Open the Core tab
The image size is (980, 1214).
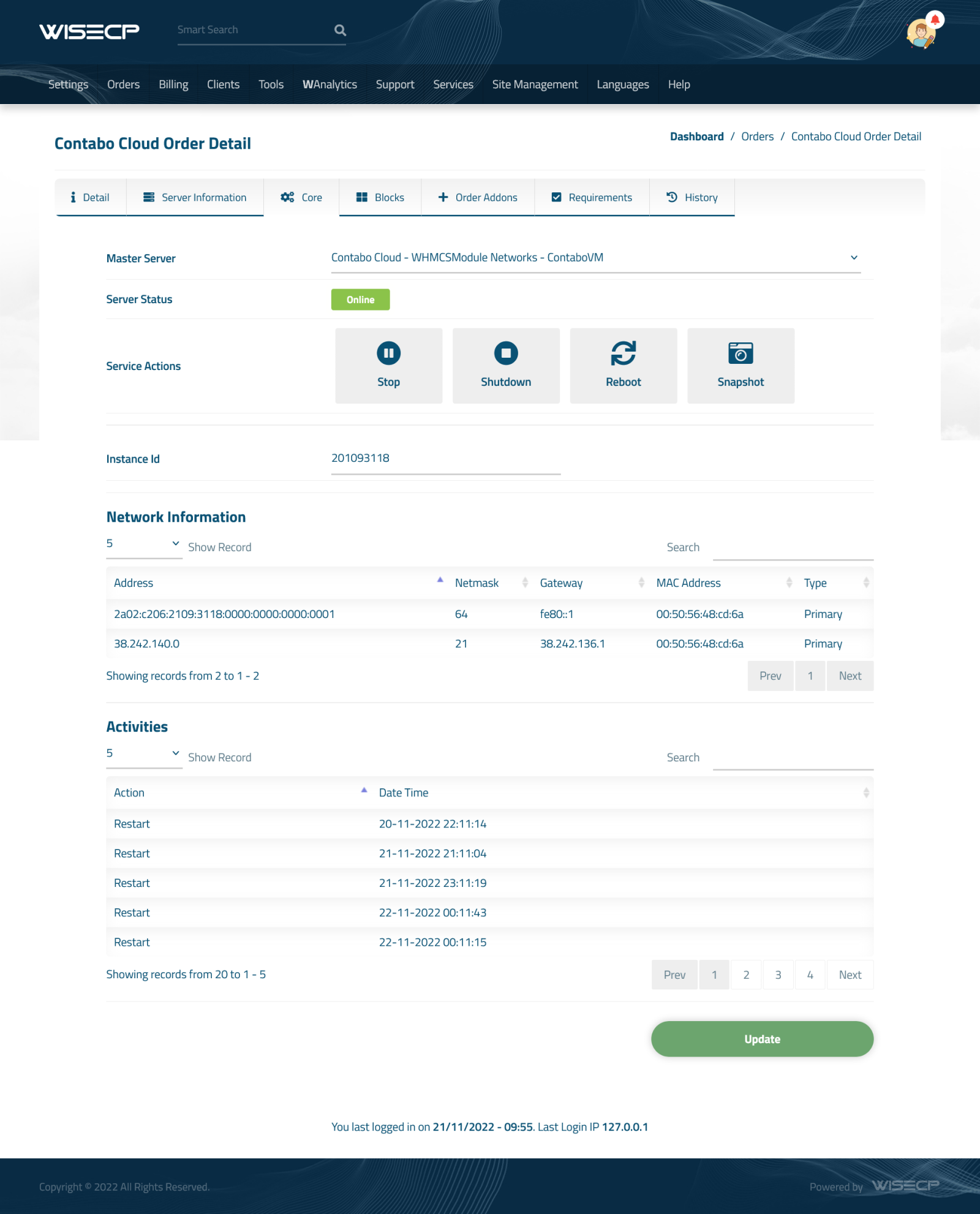point(301,197)
